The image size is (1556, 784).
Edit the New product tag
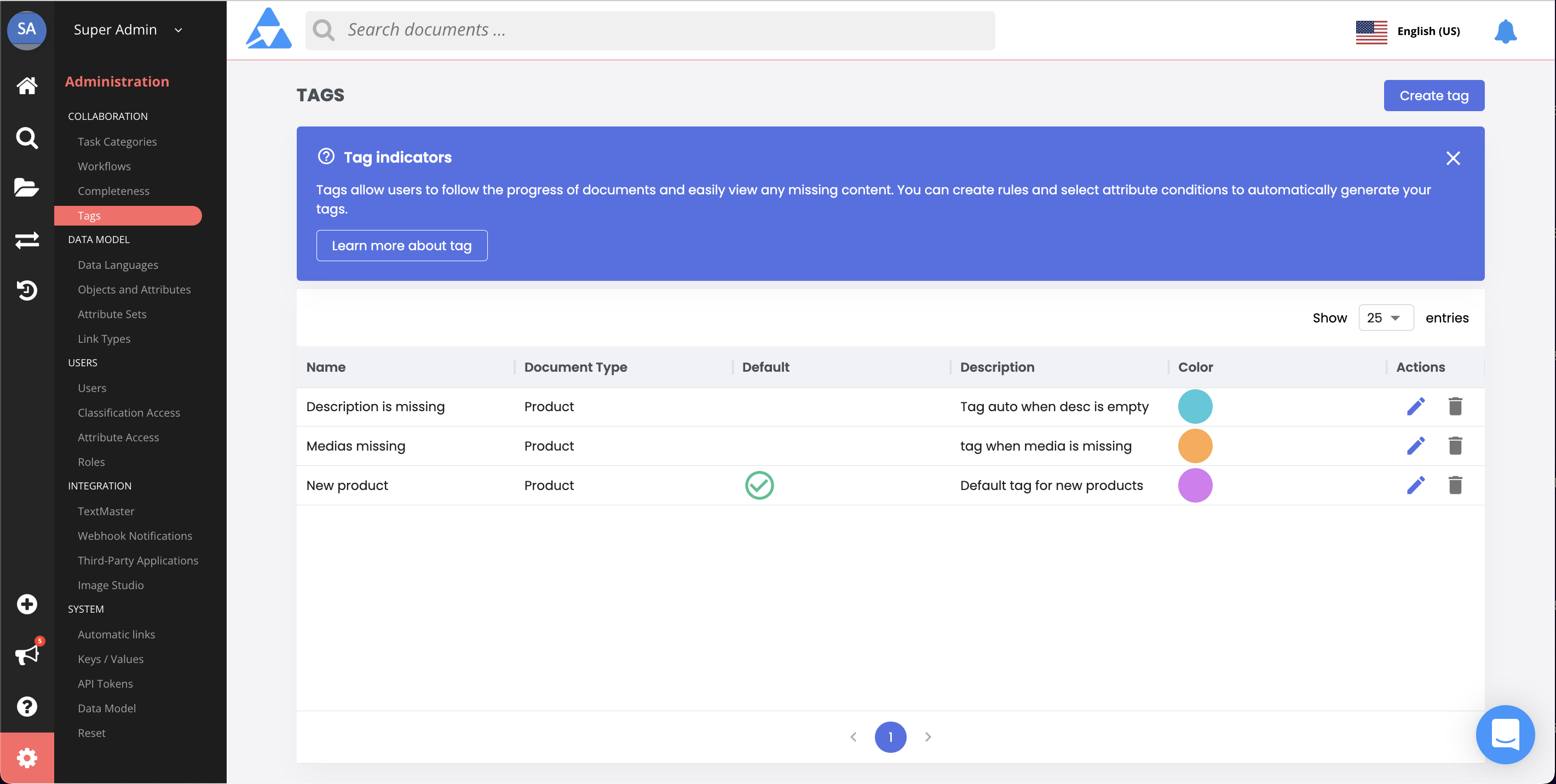1415,485
